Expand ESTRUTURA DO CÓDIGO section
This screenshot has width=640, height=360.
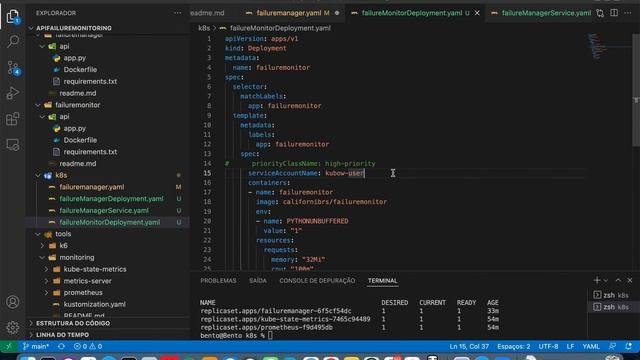coord(109,323)
